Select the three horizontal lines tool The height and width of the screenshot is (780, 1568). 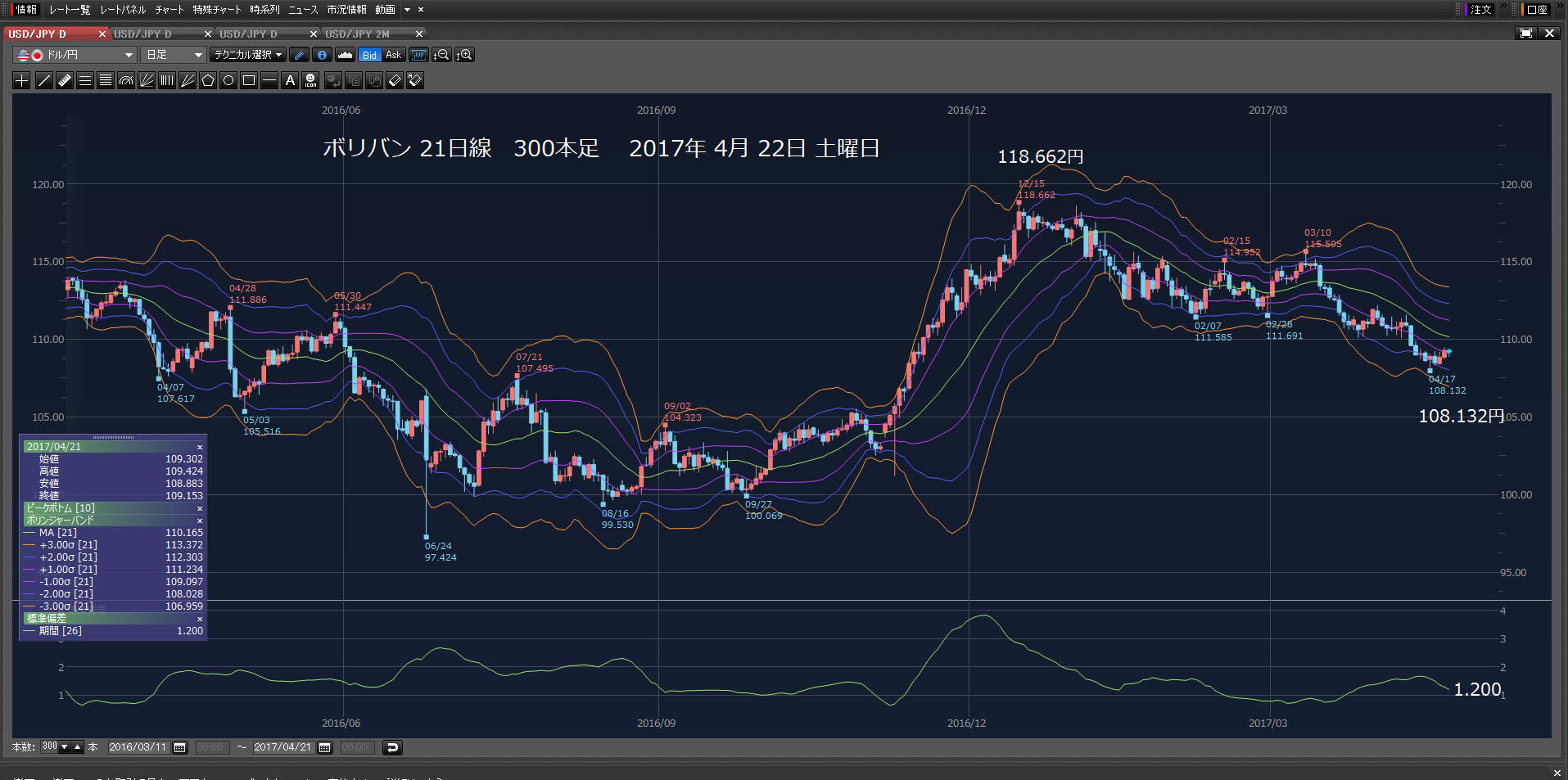pyautogui.click(x=85, y=80)
